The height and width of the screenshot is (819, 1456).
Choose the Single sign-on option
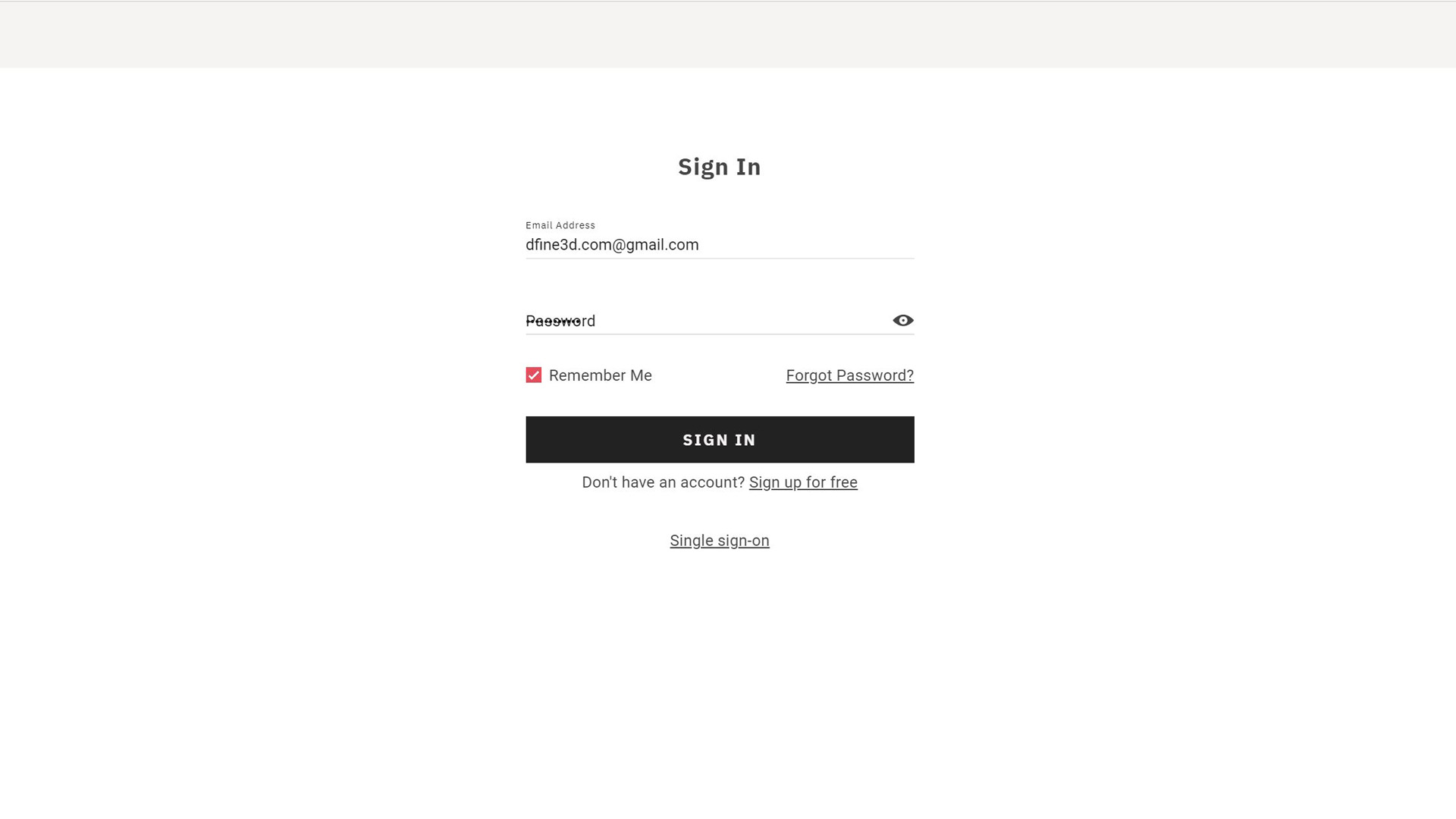(720, 541)
